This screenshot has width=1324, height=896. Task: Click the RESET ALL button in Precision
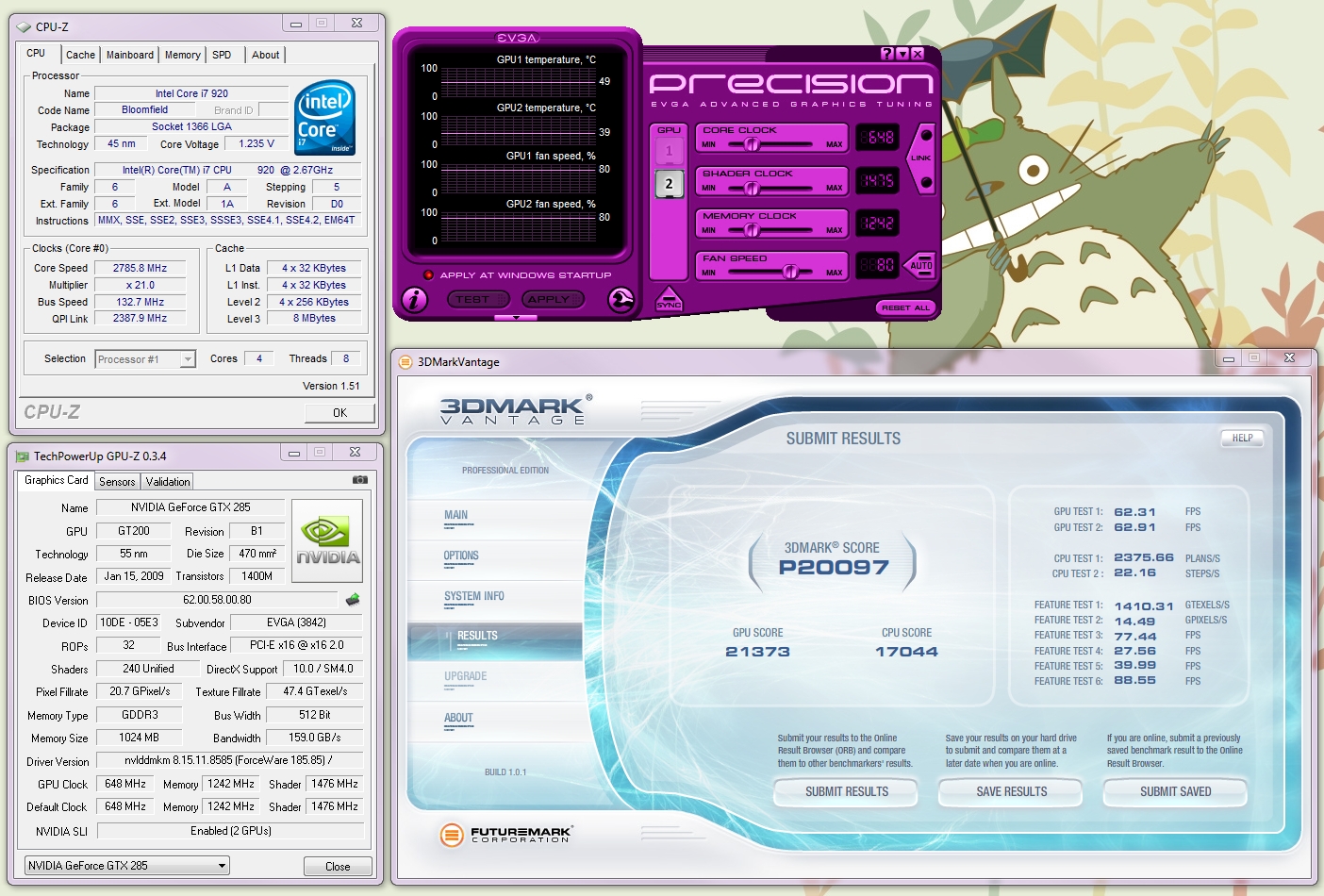tap(905, 307)
